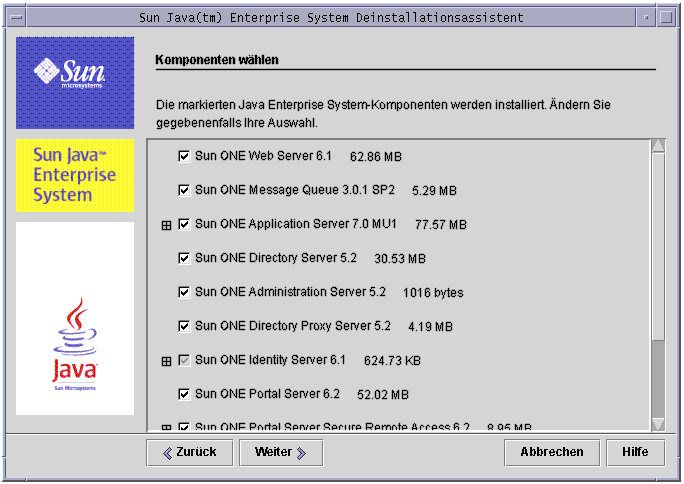Select the Sun ONE Message Queue 3.0.1 SP2 label
684x484 pixels.
point(295,190)
